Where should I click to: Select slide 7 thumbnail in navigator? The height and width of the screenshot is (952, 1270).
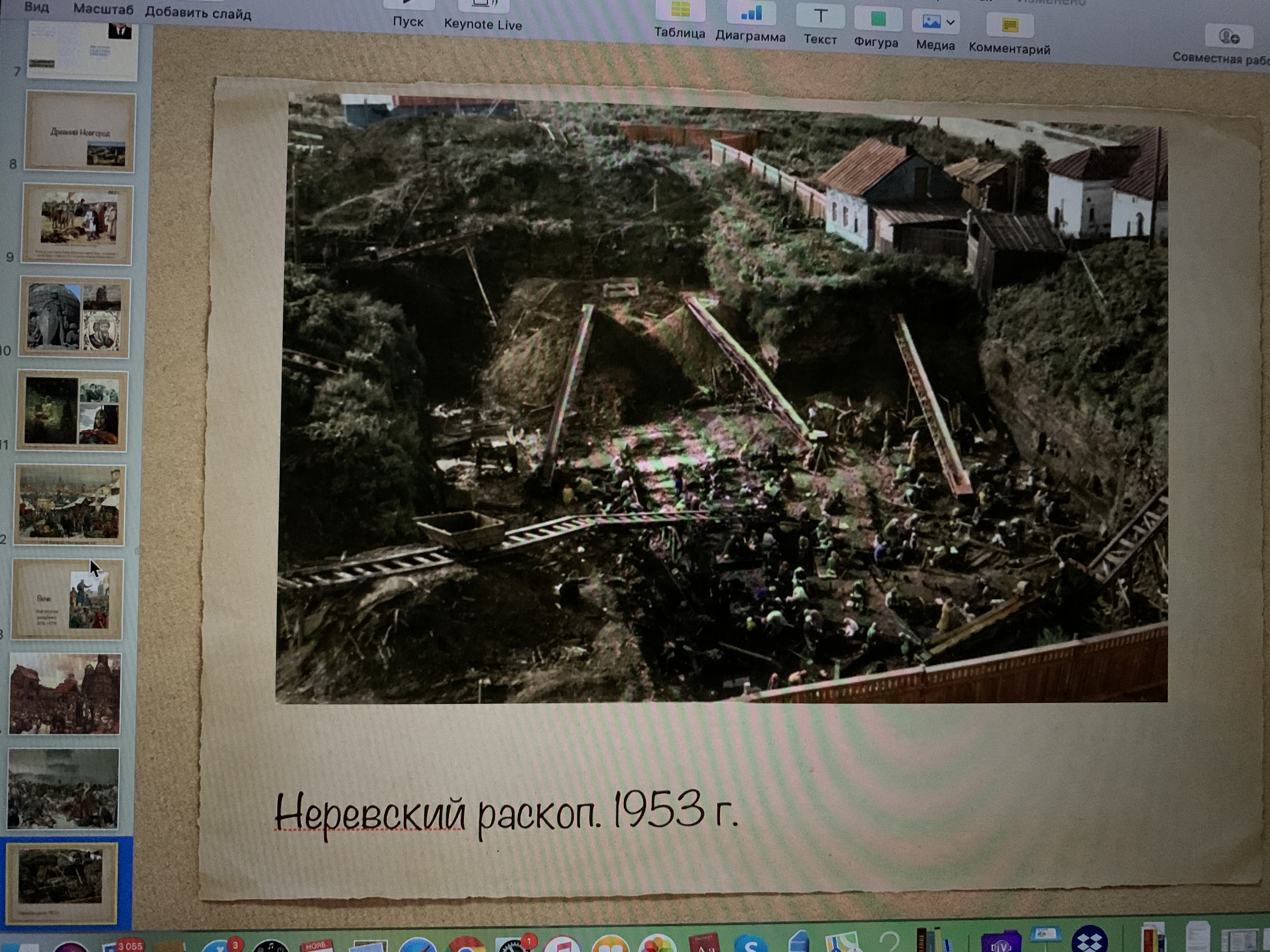coord(82,50)
